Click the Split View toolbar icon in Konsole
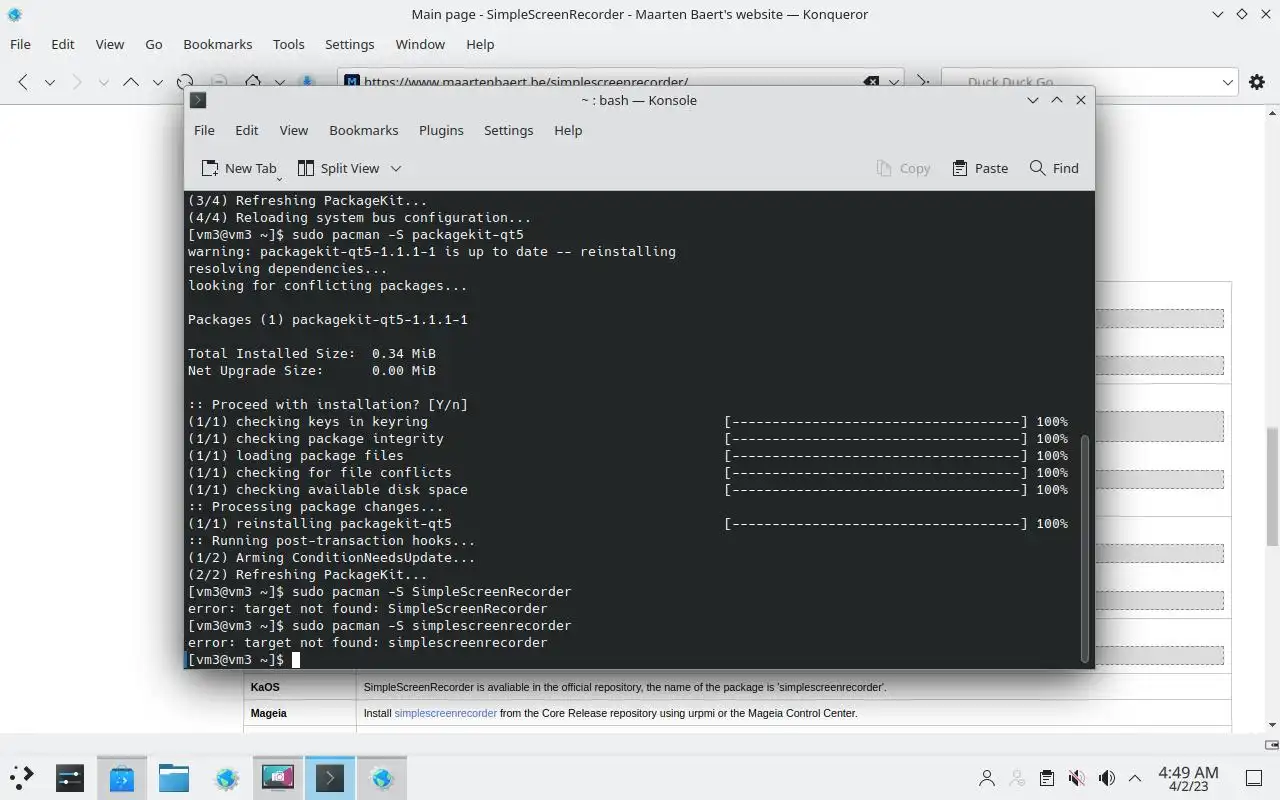The image size is (1280, 800). click(306, 168)
